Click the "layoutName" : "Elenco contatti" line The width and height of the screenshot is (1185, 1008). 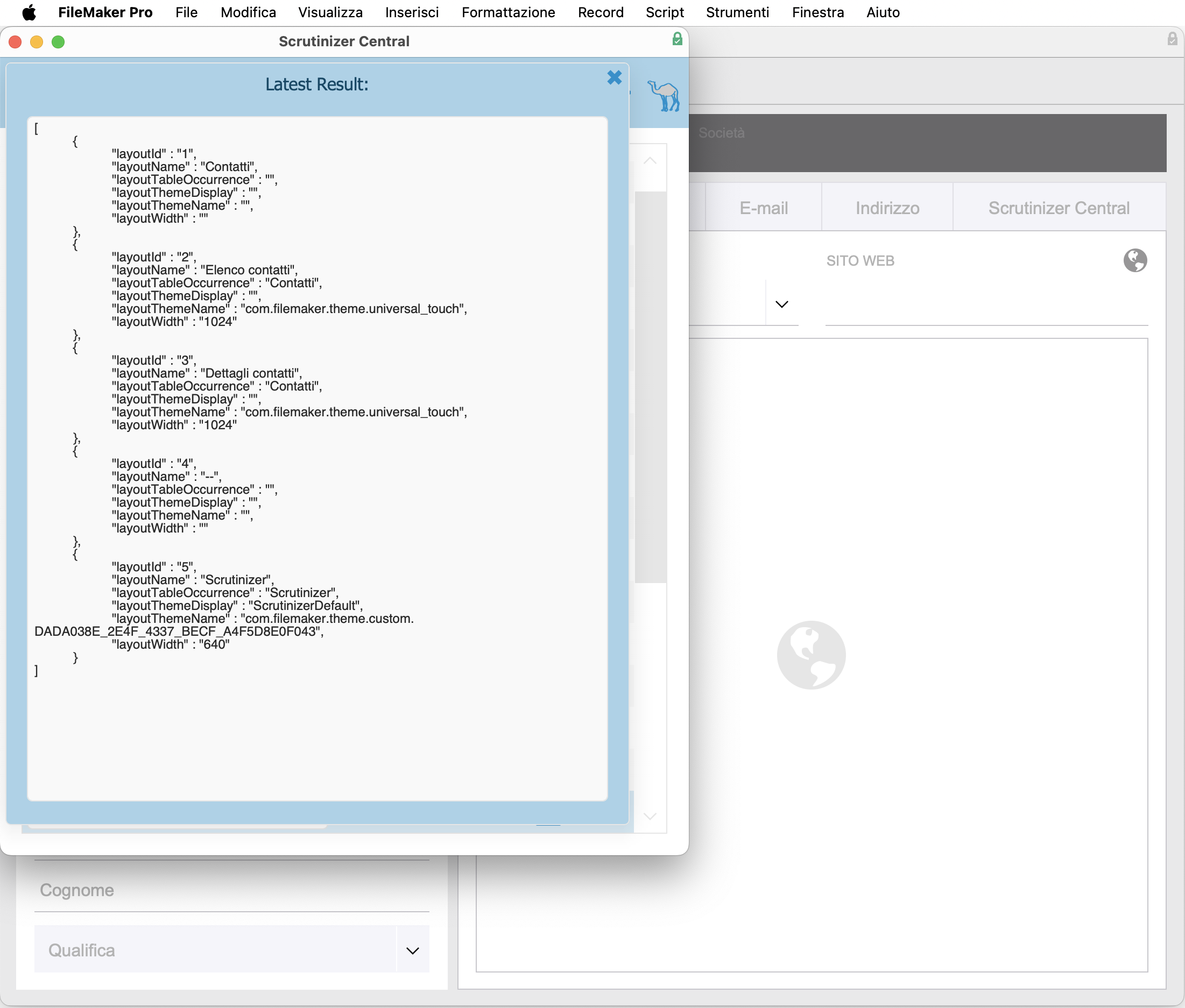(x=204, y=269)
